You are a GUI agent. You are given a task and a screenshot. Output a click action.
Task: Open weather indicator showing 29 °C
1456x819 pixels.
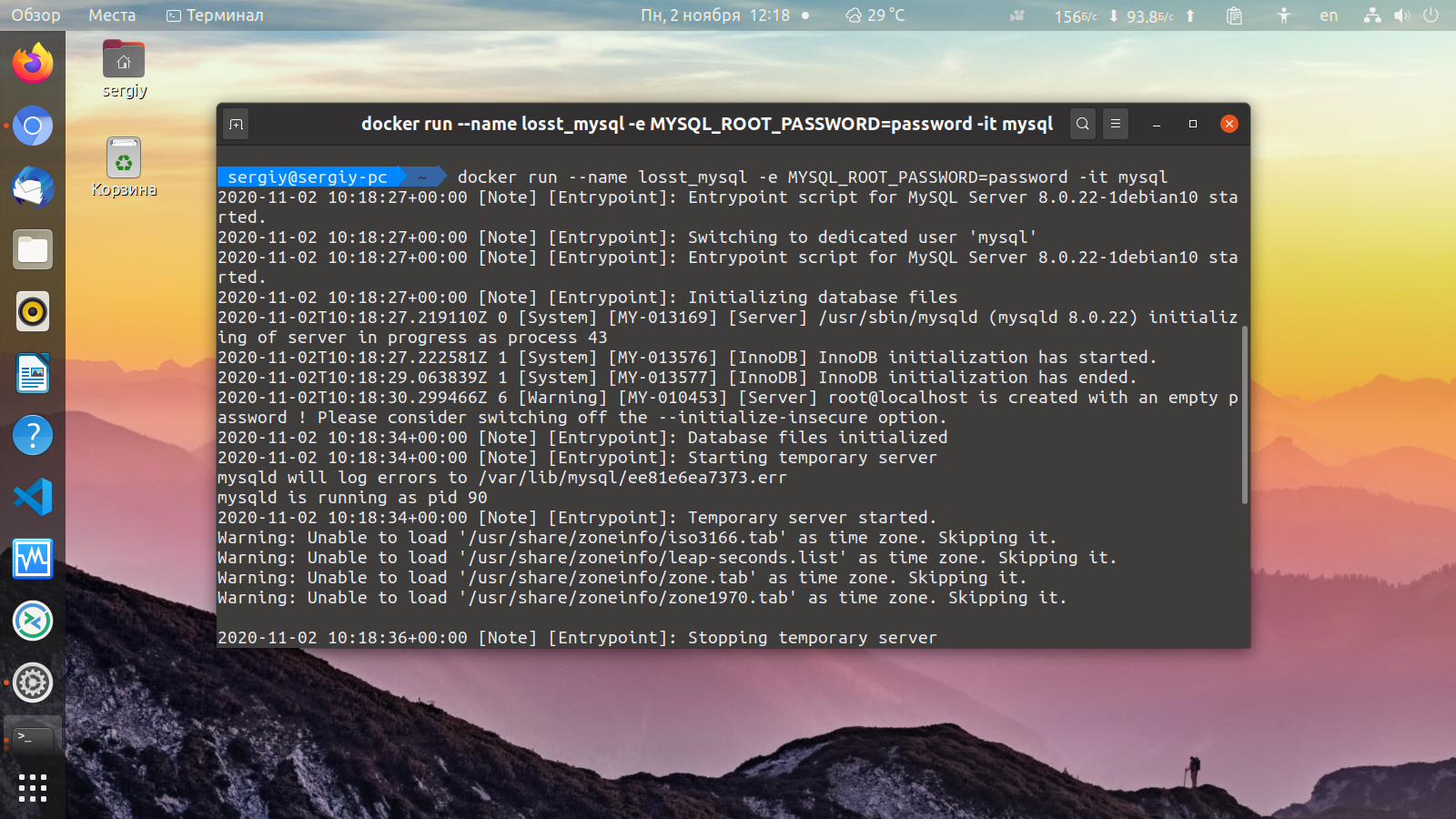(875, 15)
